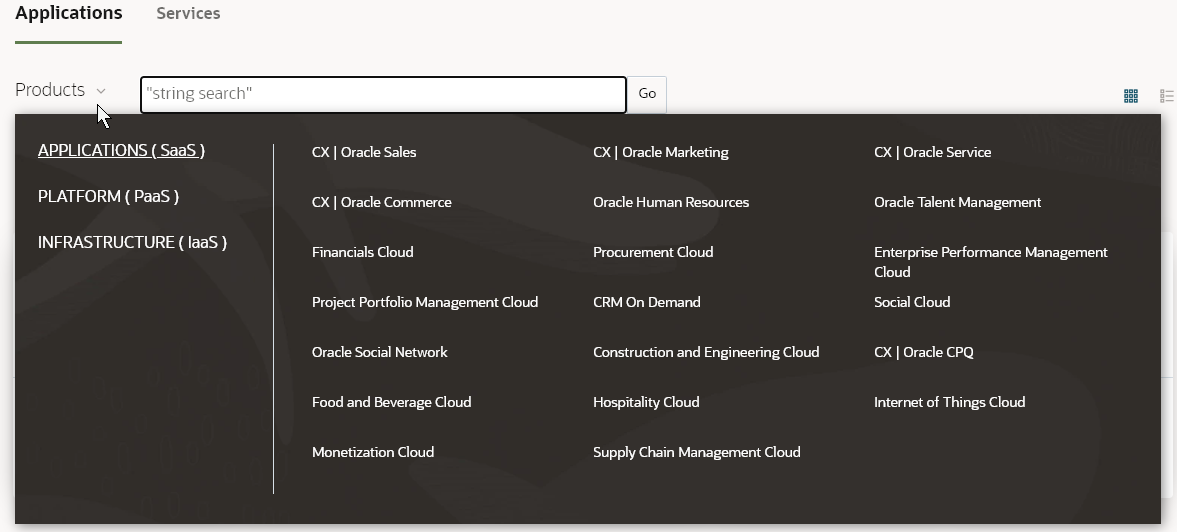Focus the string search input field
1177x532 pixels.
pyautogui.click(x=383, y=95)
